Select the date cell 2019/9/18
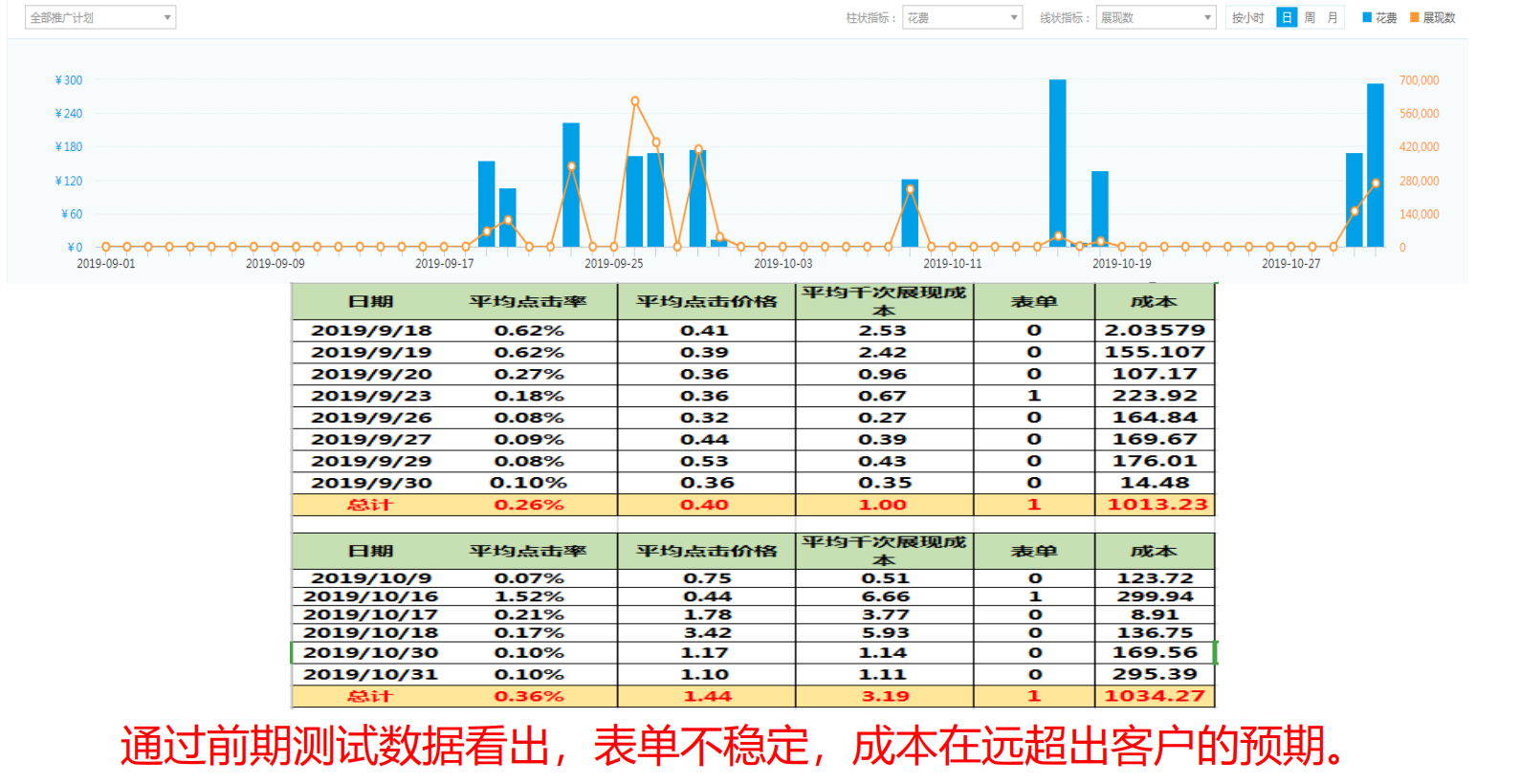 371,330
